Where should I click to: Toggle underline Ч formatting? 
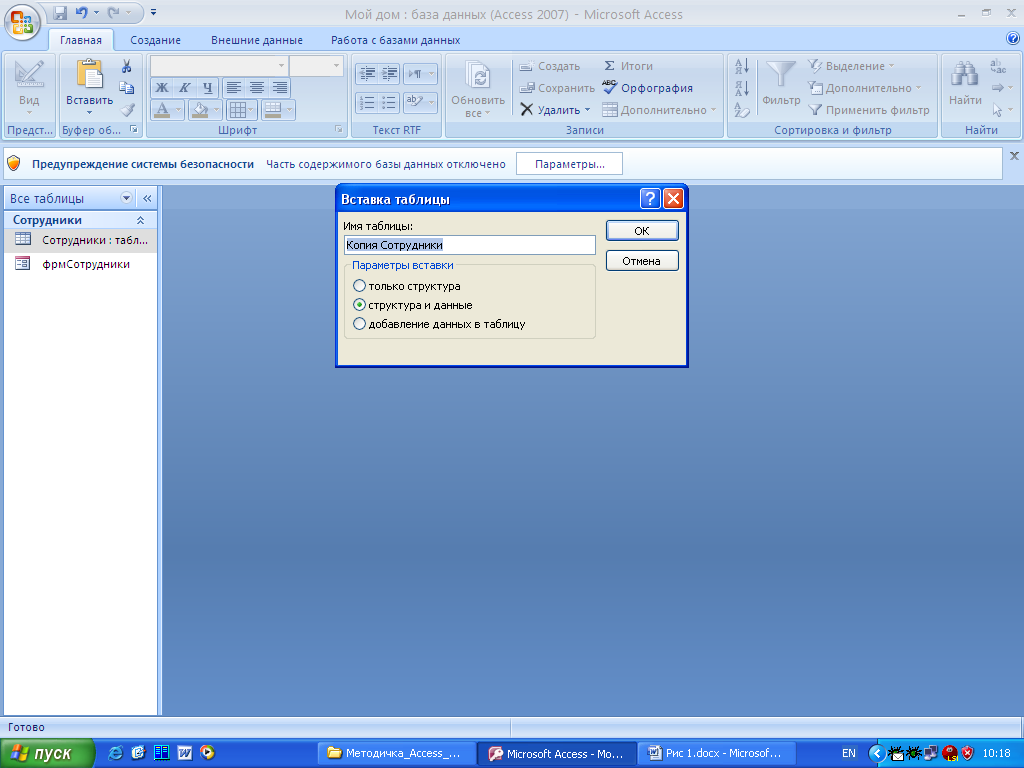(x=208, y=88)
